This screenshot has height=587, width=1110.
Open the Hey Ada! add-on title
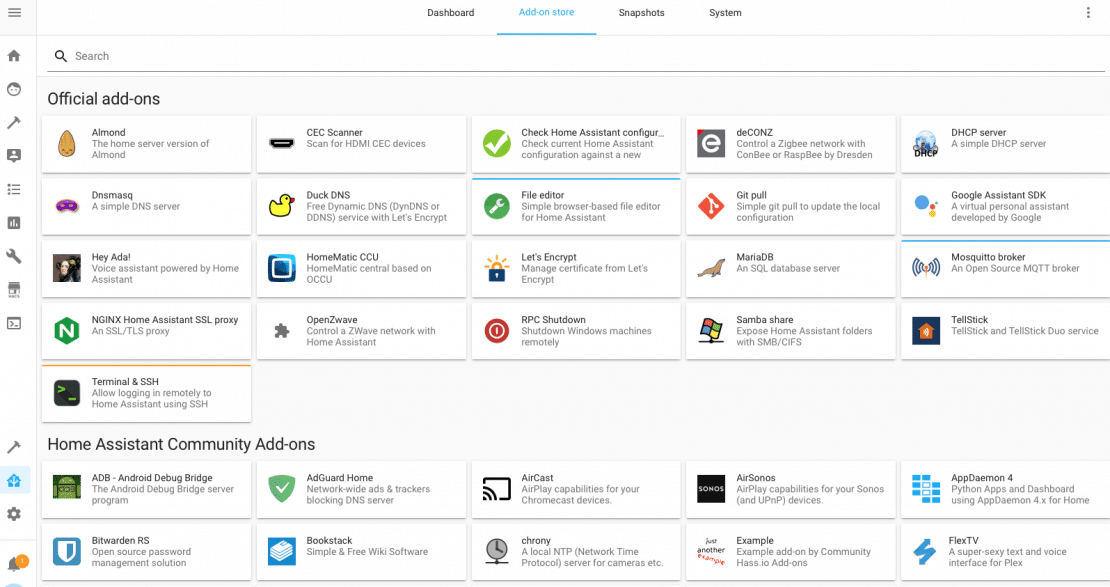pos(111,257)
